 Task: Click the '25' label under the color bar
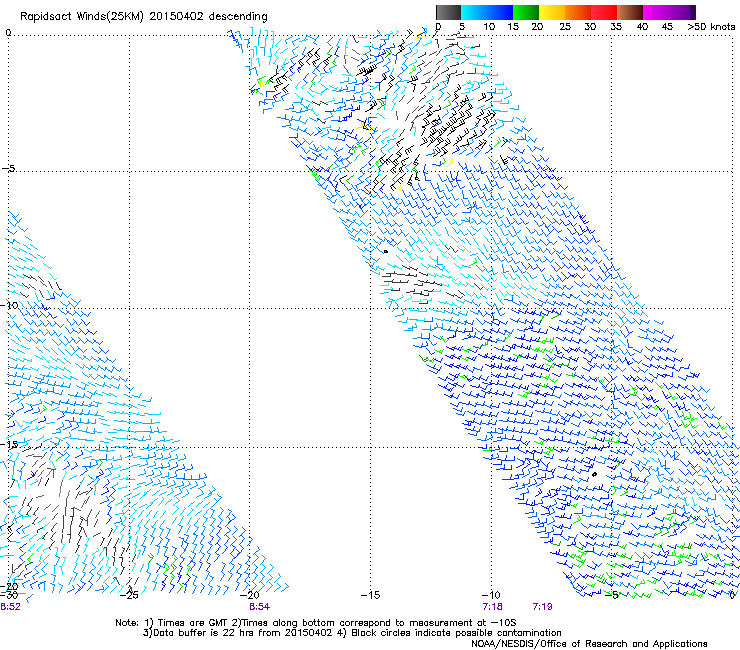coord(565,27)
